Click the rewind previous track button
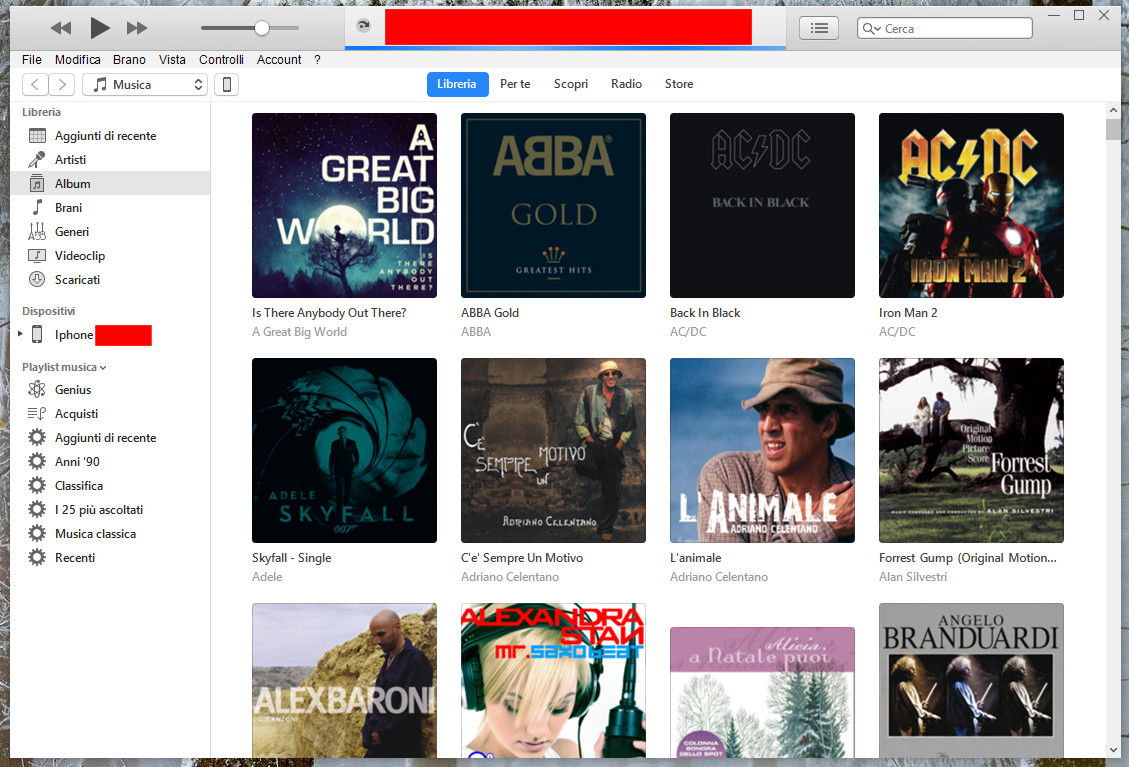The width and height of the screenshot is (1129, 767). tap(61, 28)
